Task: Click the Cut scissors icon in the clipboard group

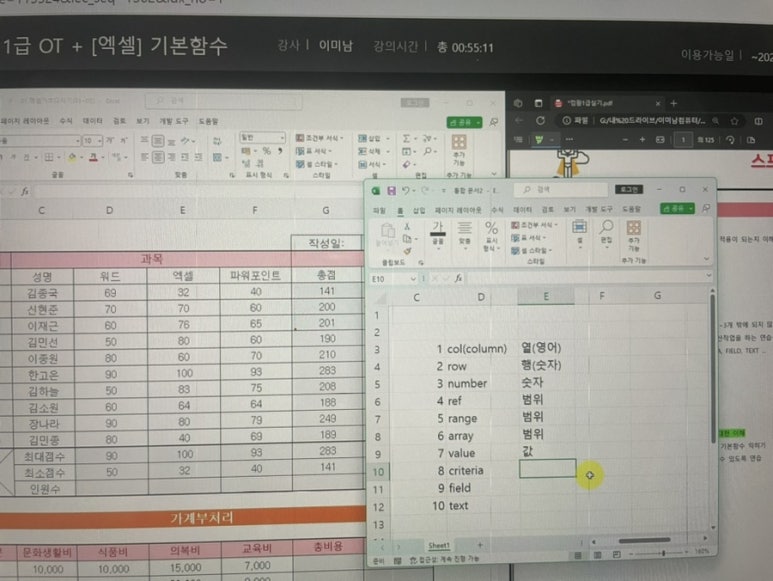Action: (408, 229)
